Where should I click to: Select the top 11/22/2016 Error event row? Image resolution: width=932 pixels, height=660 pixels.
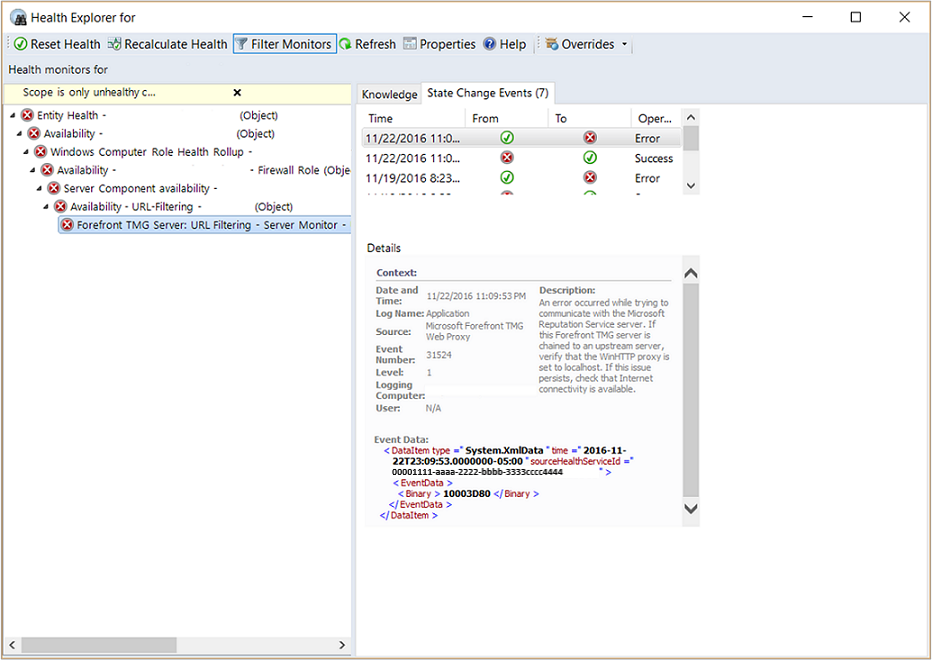pos(522,138)
